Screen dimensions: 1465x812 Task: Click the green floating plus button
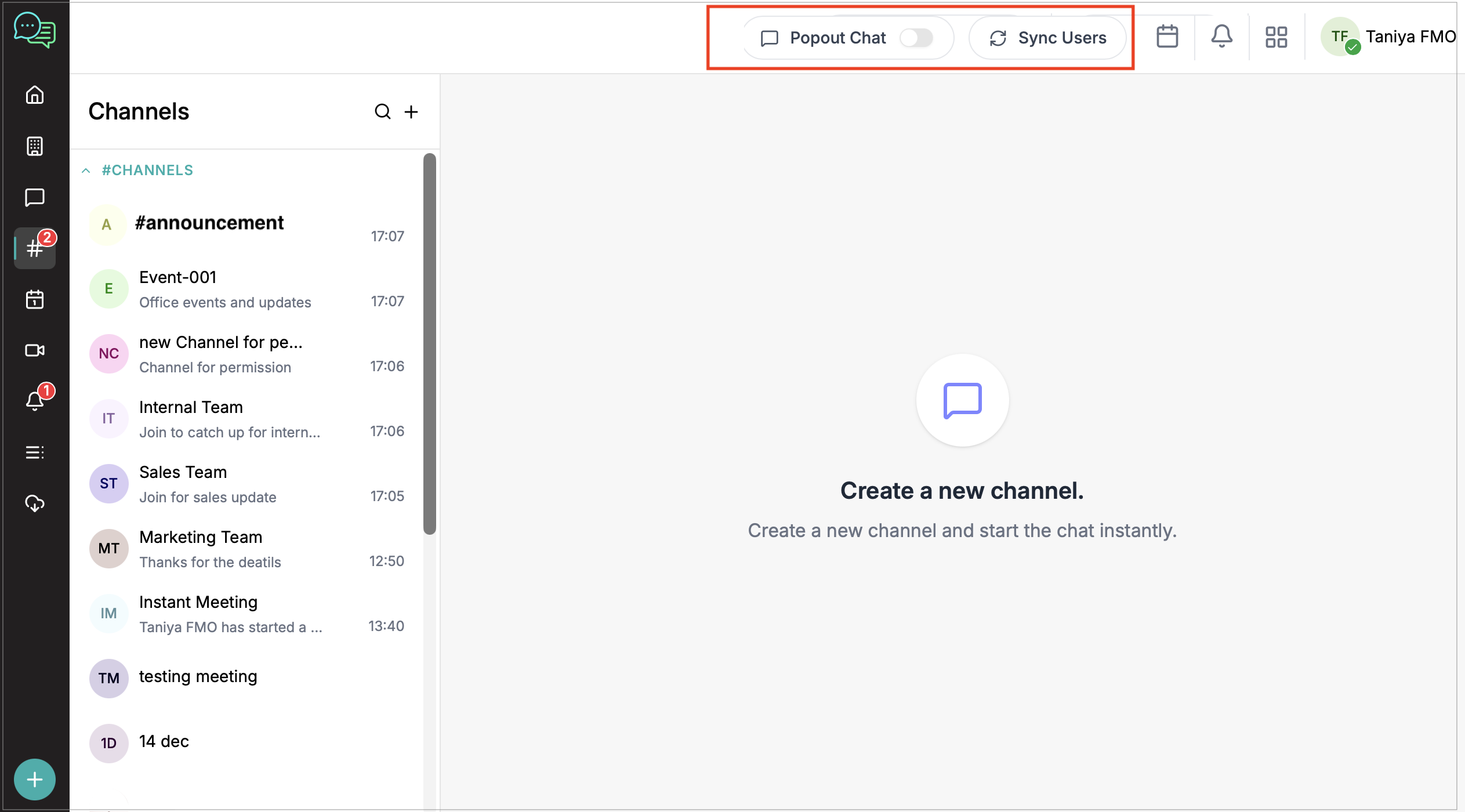35,779
